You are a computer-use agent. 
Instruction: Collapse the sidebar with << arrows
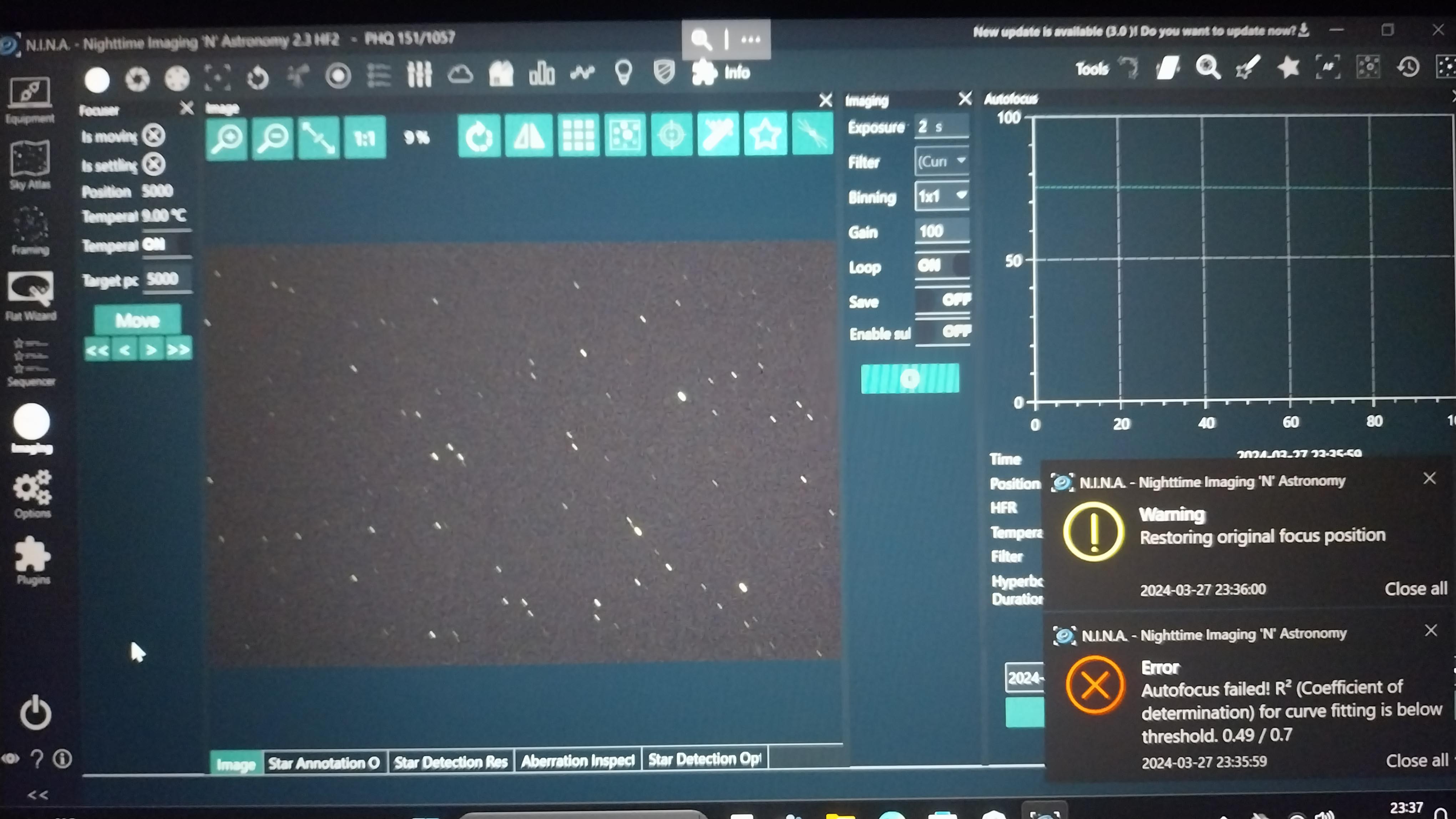point(38,795)
